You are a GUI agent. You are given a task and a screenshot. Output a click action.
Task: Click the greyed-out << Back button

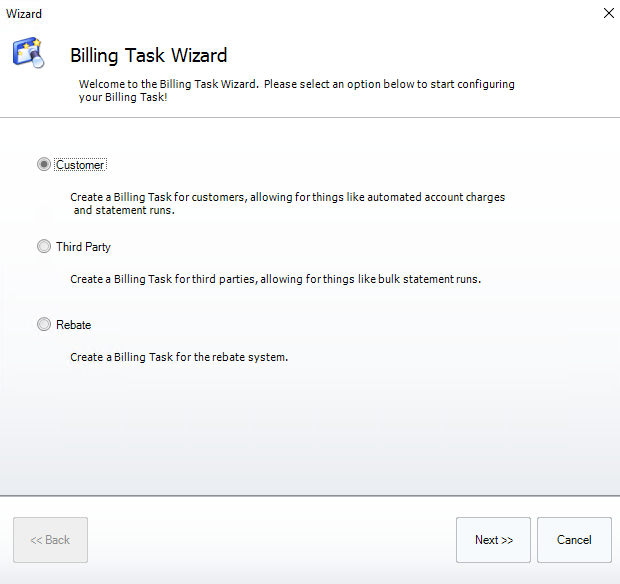[x=50, y=540]
